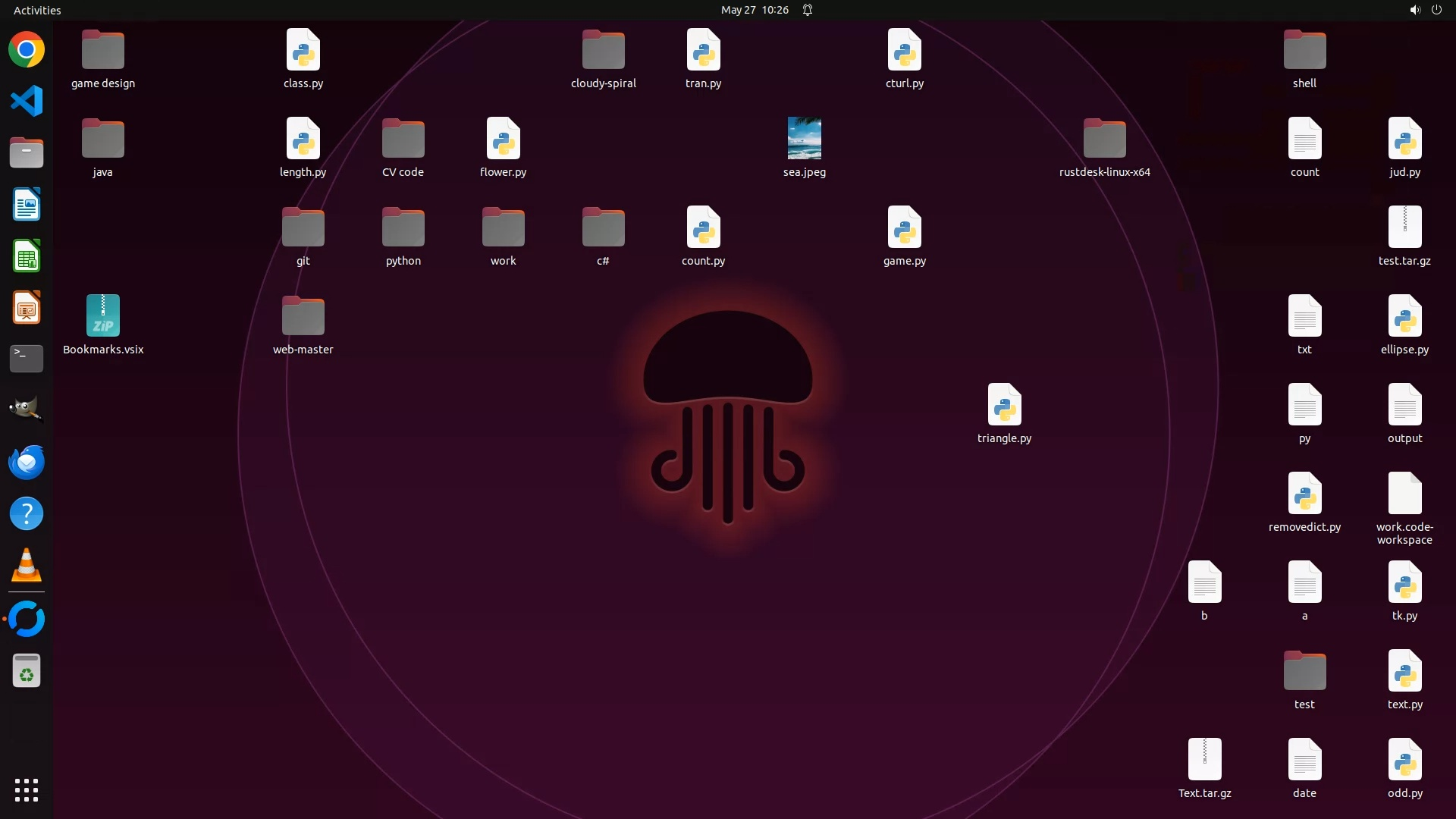Screen dimensions: 1456x819
Task: Click the Activities button
Action: coord(37,10)
